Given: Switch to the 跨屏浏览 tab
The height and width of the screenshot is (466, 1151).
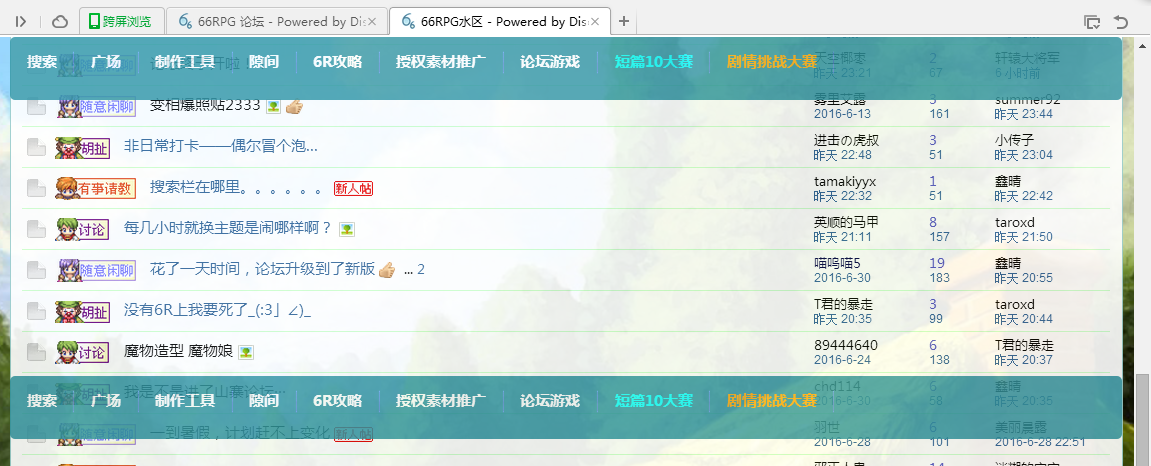Looking at the screenshot, I should [120, 21].
